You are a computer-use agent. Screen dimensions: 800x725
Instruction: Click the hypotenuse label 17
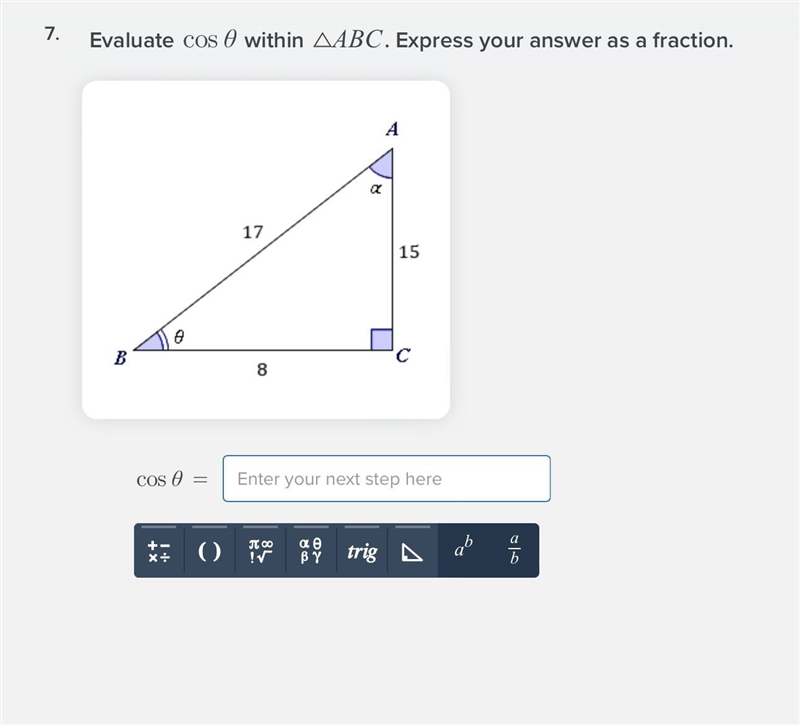pos(253,232)
